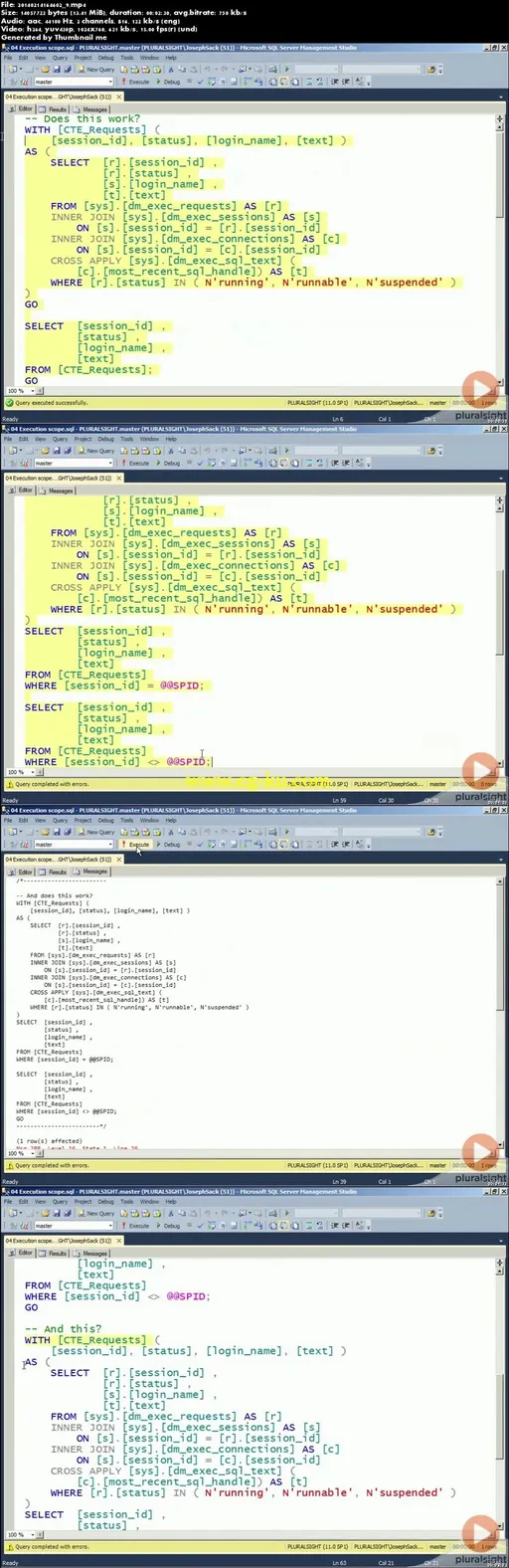Select the Editor tab in the second frame
This screenshot has width=509, height=1568.
[22, 490]
